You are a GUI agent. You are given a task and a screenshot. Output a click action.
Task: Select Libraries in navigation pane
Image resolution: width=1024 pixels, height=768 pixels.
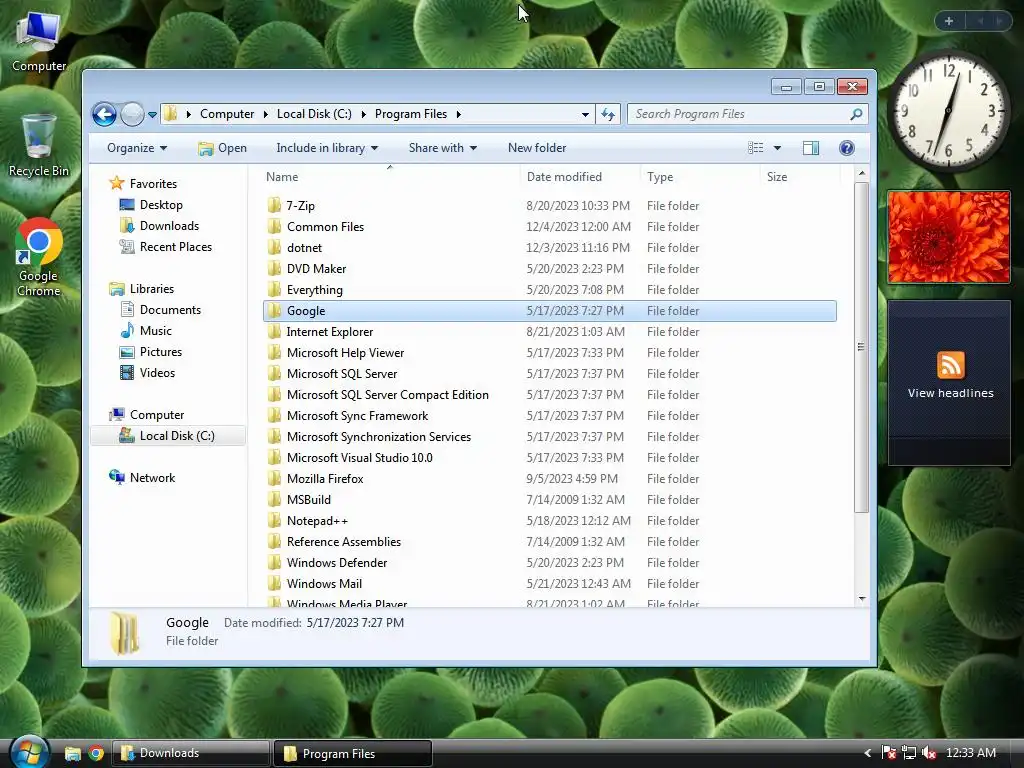(152, 289)
